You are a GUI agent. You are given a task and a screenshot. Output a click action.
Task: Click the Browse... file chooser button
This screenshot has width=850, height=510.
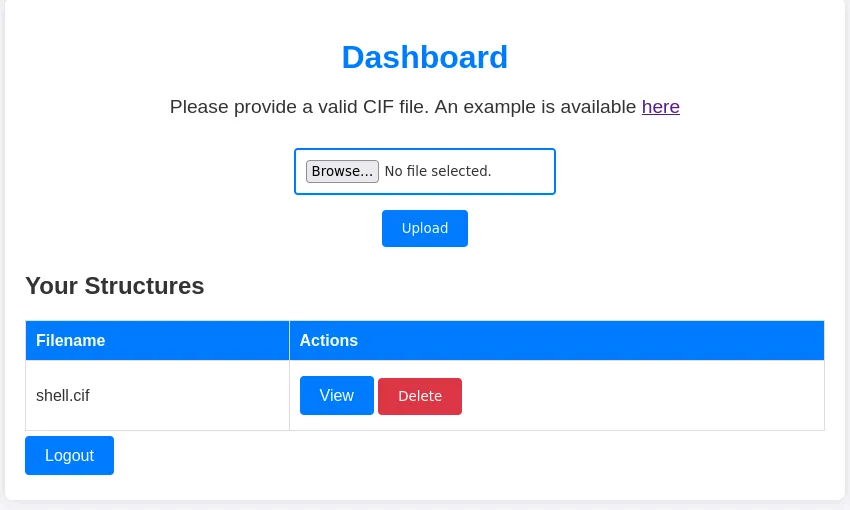pyautogui.click(x=342, y=171)
